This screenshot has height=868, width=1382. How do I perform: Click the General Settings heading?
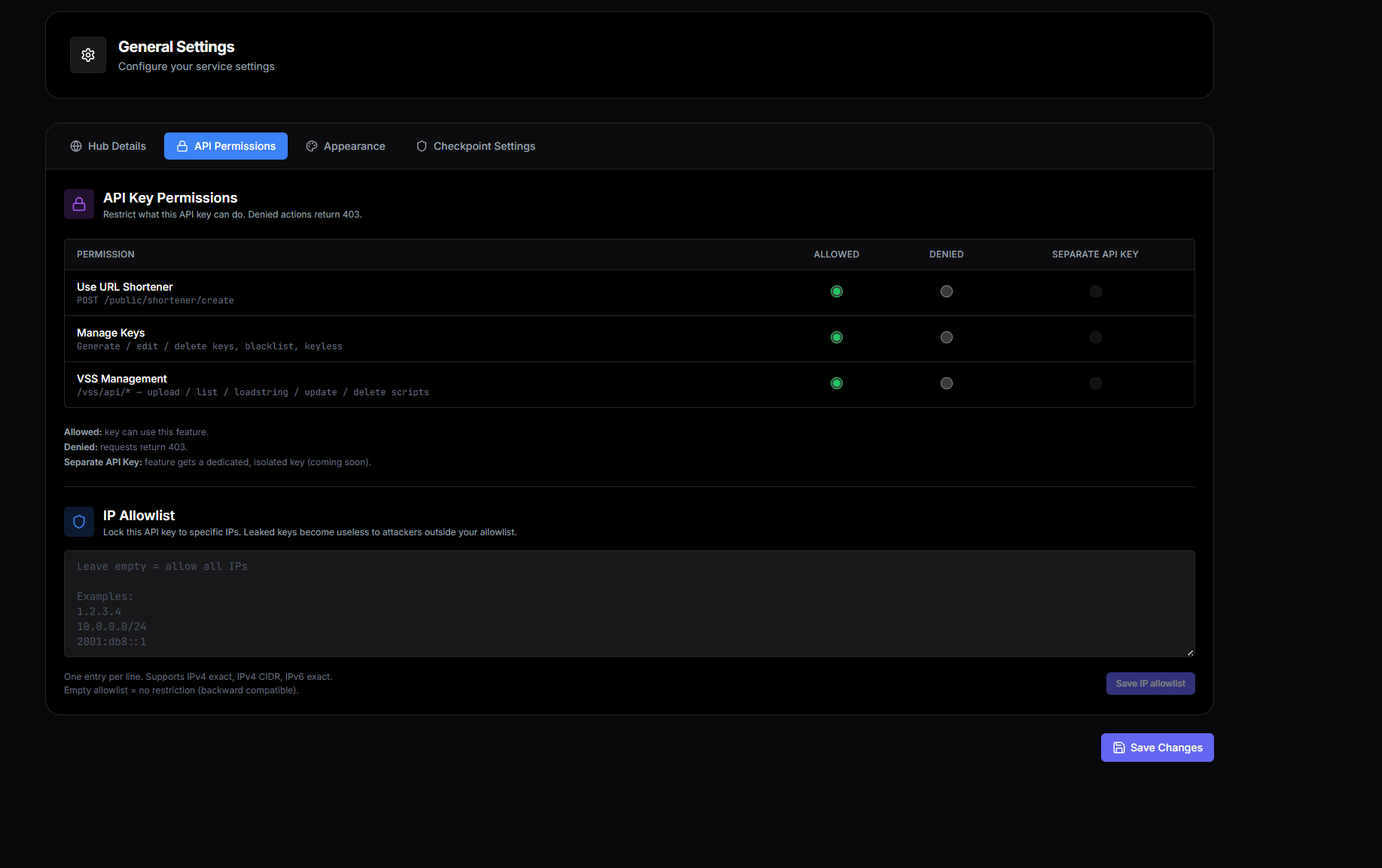(x=176, y=47)
